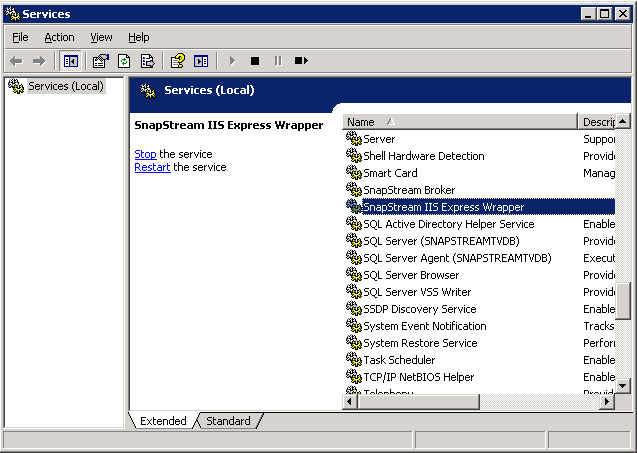
Task: Select the Server service name
Action: (379, 139)
